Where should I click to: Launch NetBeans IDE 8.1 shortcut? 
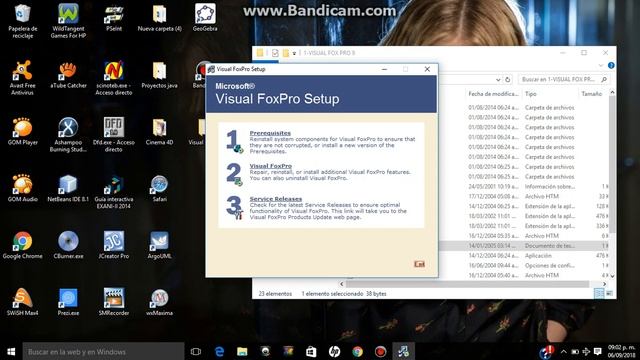click(68, 189)
